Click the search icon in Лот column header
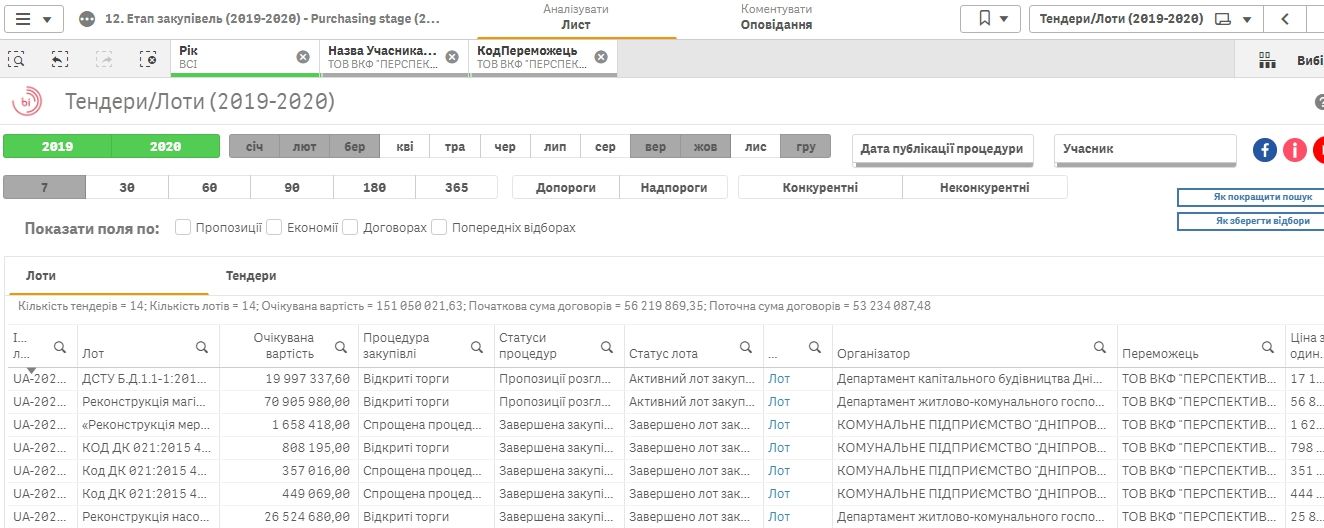The width and height of the screenshot is (1324, 528). pyautogui.click(x=202, y=347)
